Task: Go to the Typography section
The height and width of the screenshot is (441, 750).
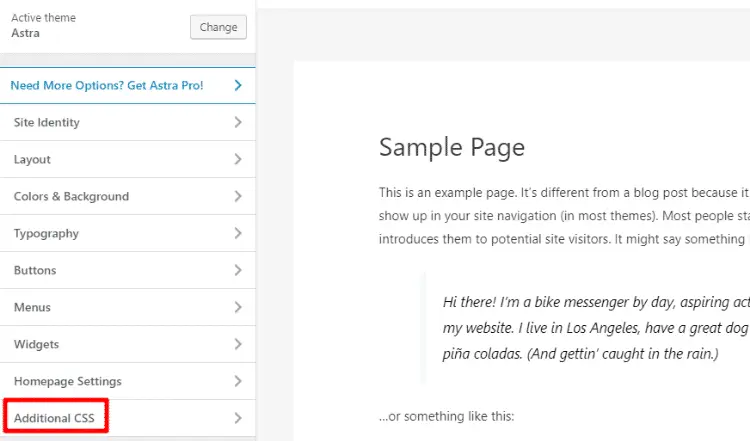Action: (x=46, y=233)
